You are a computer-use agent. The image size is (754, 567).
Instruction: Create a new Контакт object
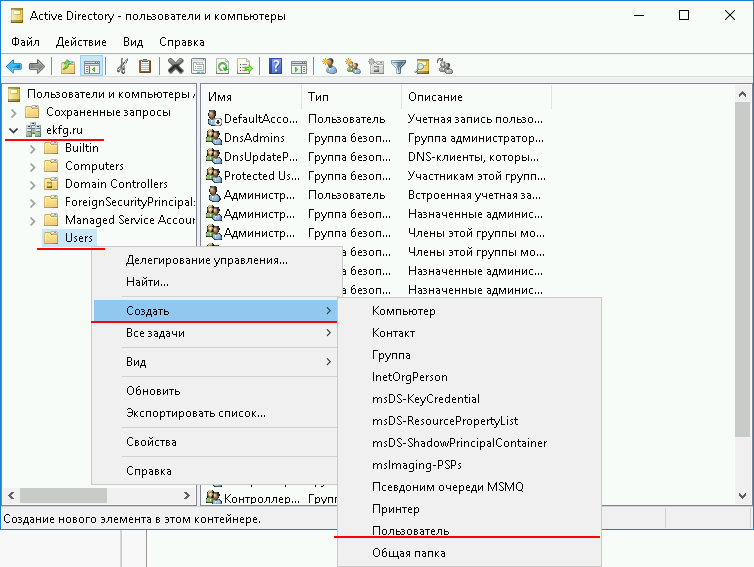[x=469, y=333]
